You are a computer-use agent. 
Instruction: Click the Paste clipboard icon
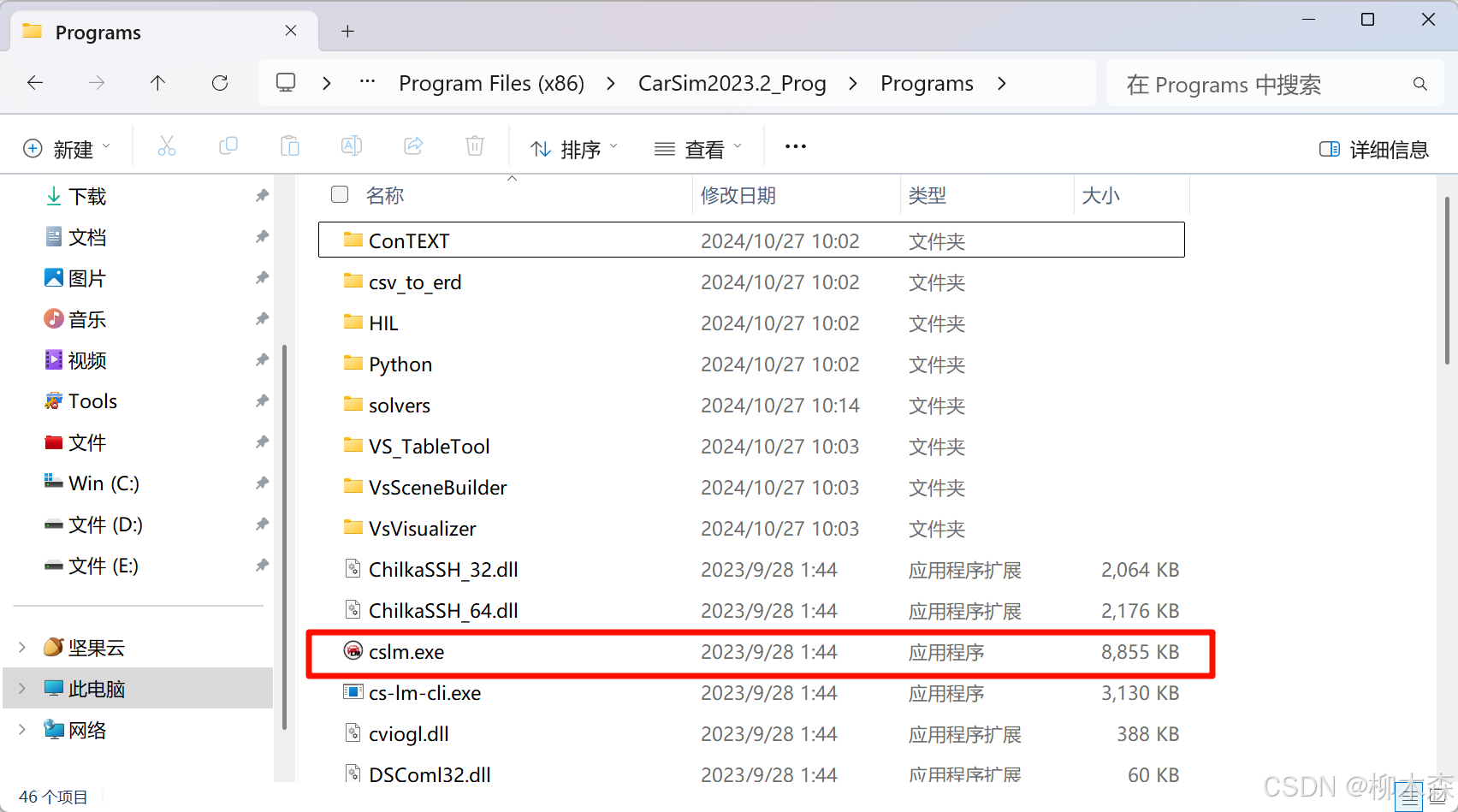click(x=290, y=146)
